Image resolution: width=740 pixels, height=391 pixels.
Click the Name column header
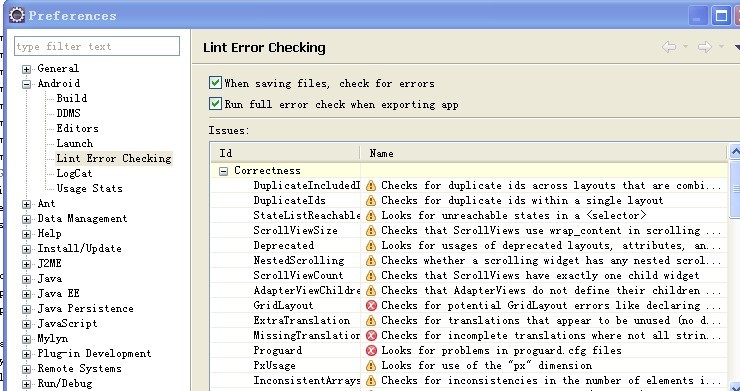pyautogui.click(x=544, y=153)
